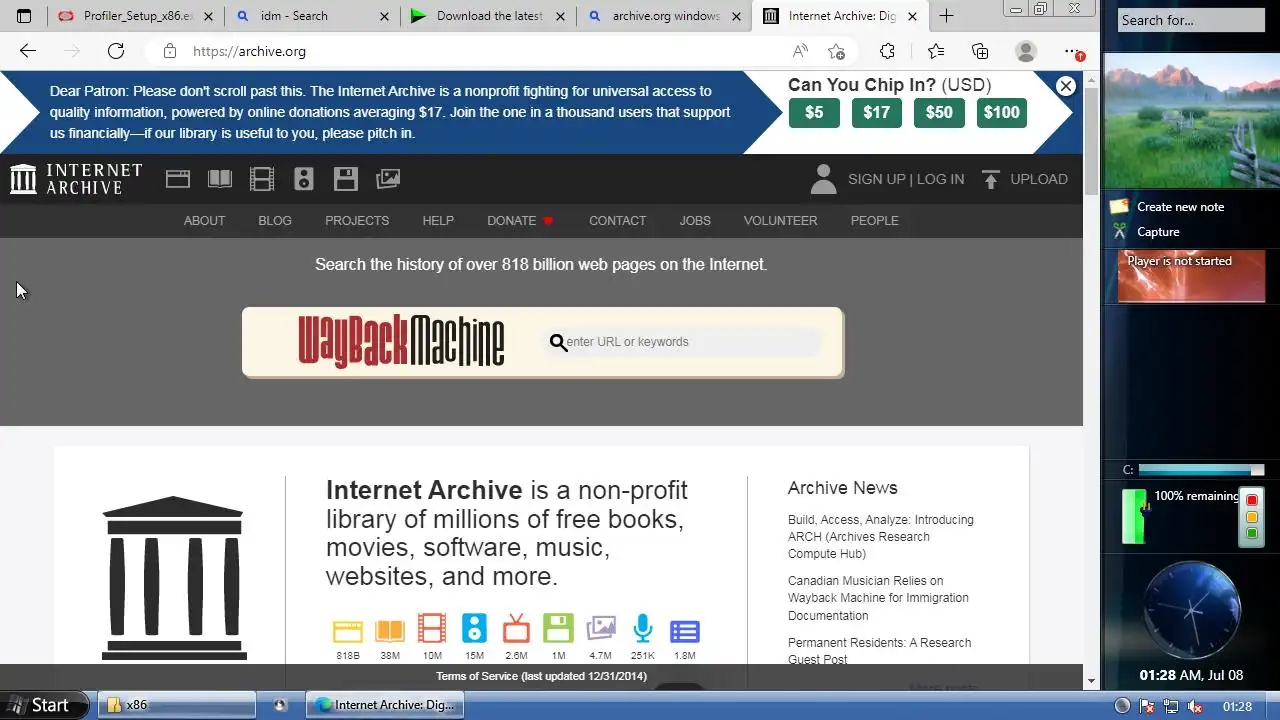Click the upload arrow icon

coord(991,179)
